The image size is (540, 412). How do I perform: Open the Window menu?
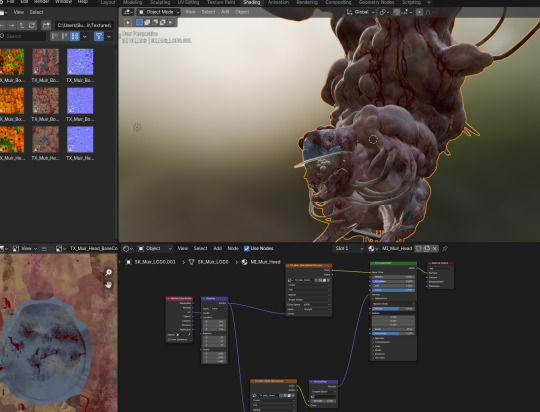coord(63,2)
